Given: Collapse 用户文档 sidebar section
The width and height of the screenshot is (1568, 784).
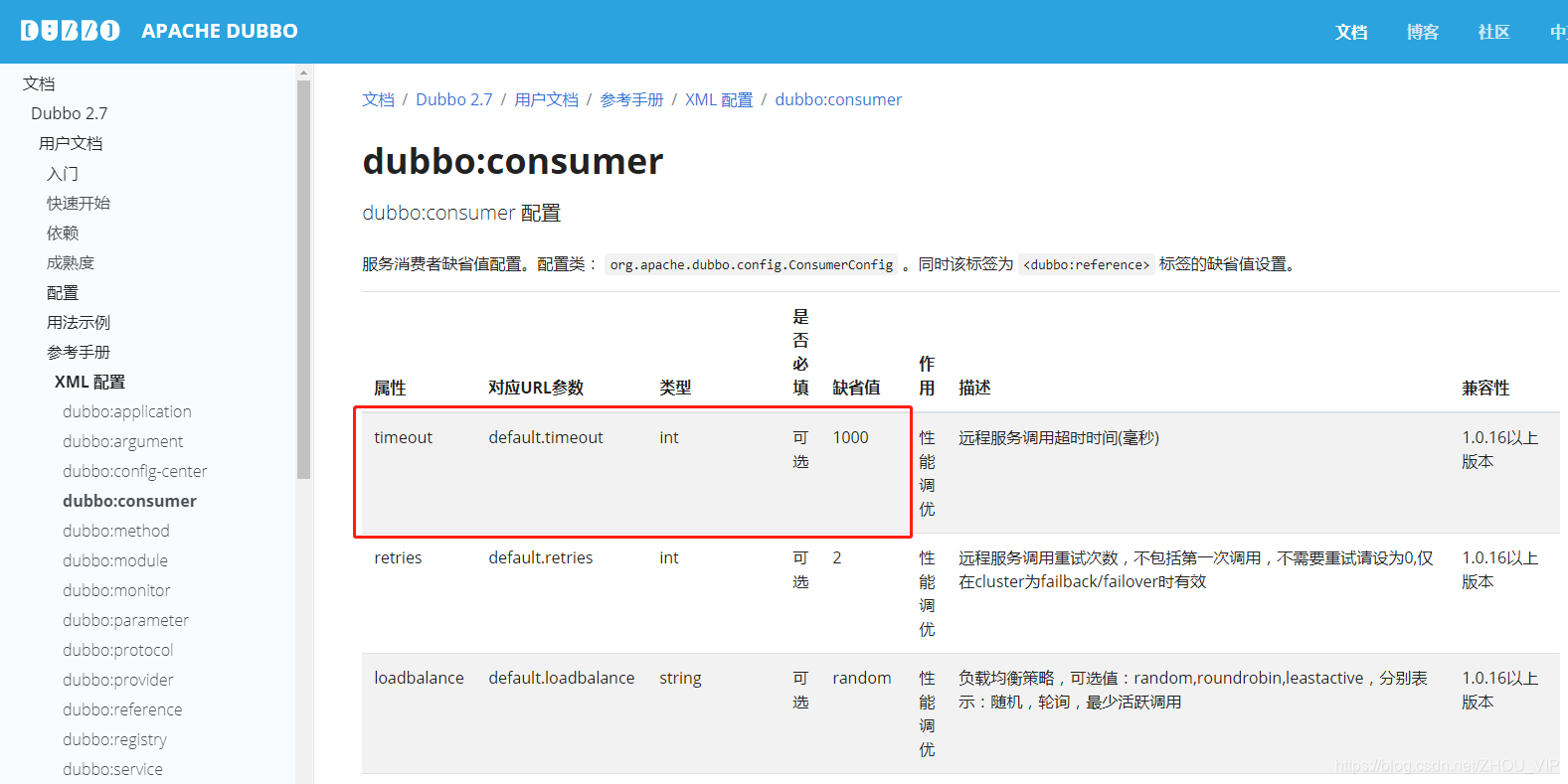Looking at the screenshot, I should pyautogui.click(x=71, y=143).
